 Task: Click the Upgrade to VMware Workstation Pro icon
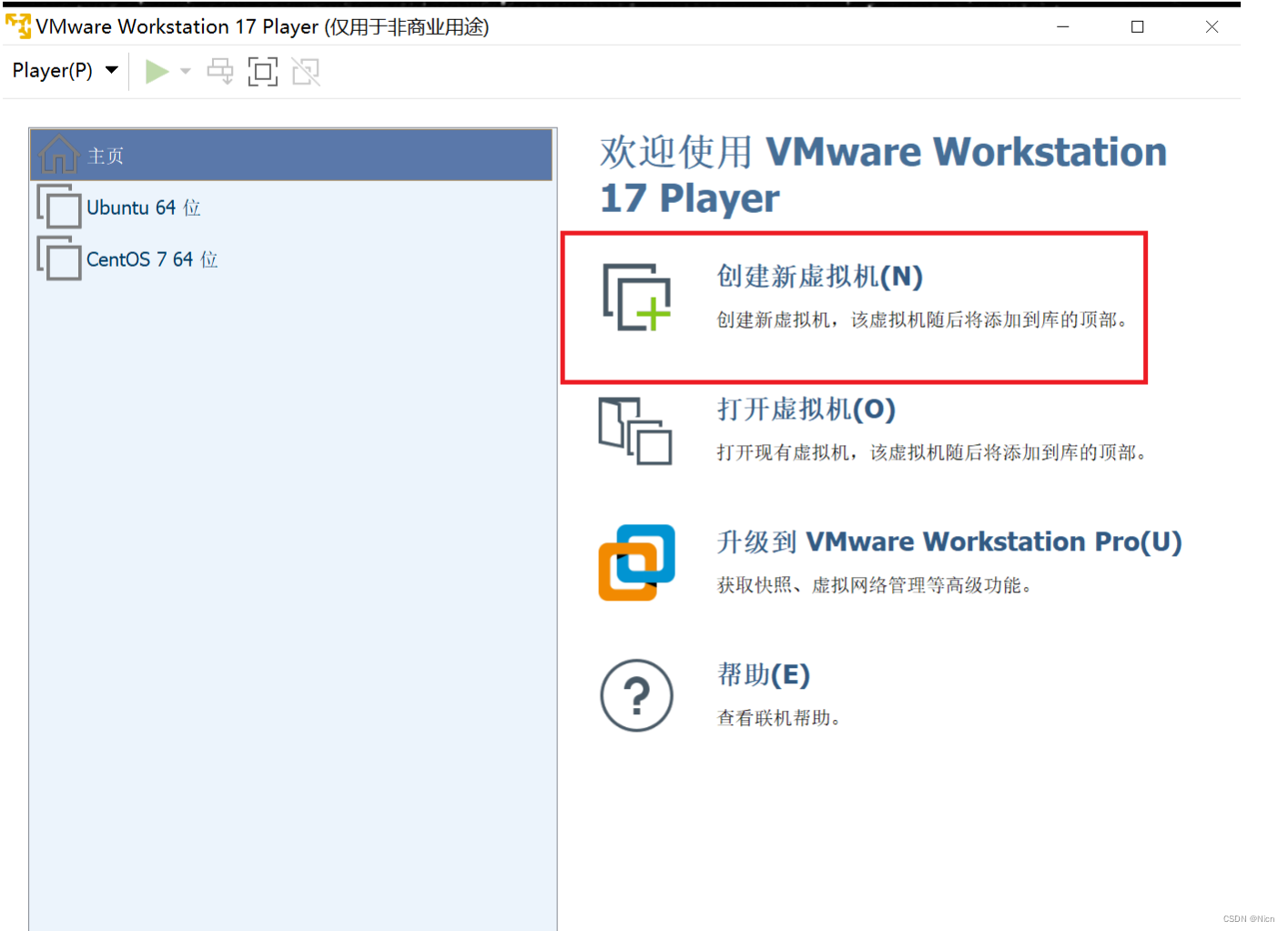pyautogui.click(x=635, y=562)
